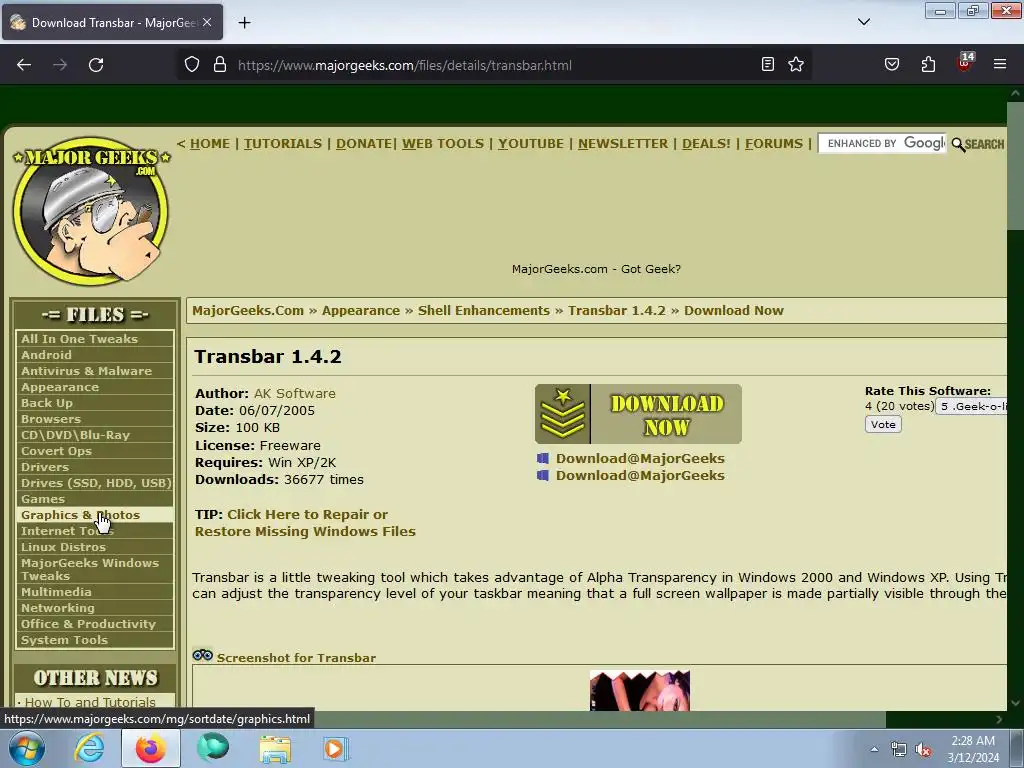Click the Download Now breadcrumb link
Viewport: 1024px width, 768px height.
tap(733, 310)
